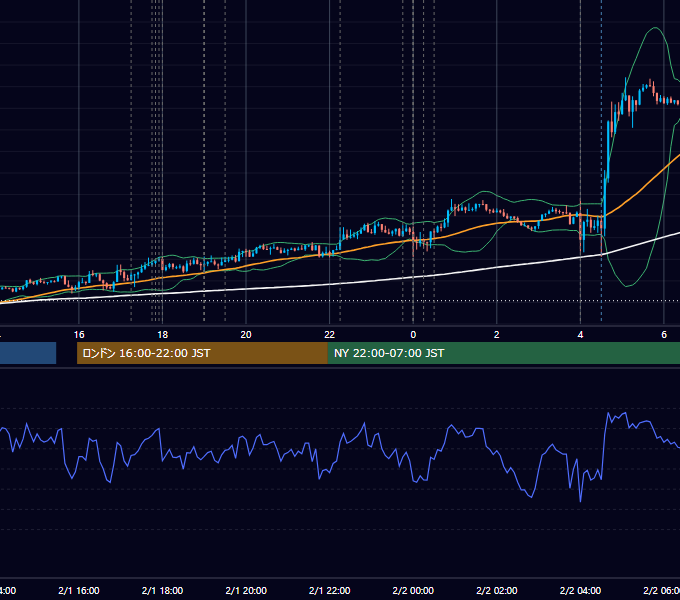680x600 pixels.
Task: Click the 2/1 22:00 date label
Action: [x=330, y=590]
